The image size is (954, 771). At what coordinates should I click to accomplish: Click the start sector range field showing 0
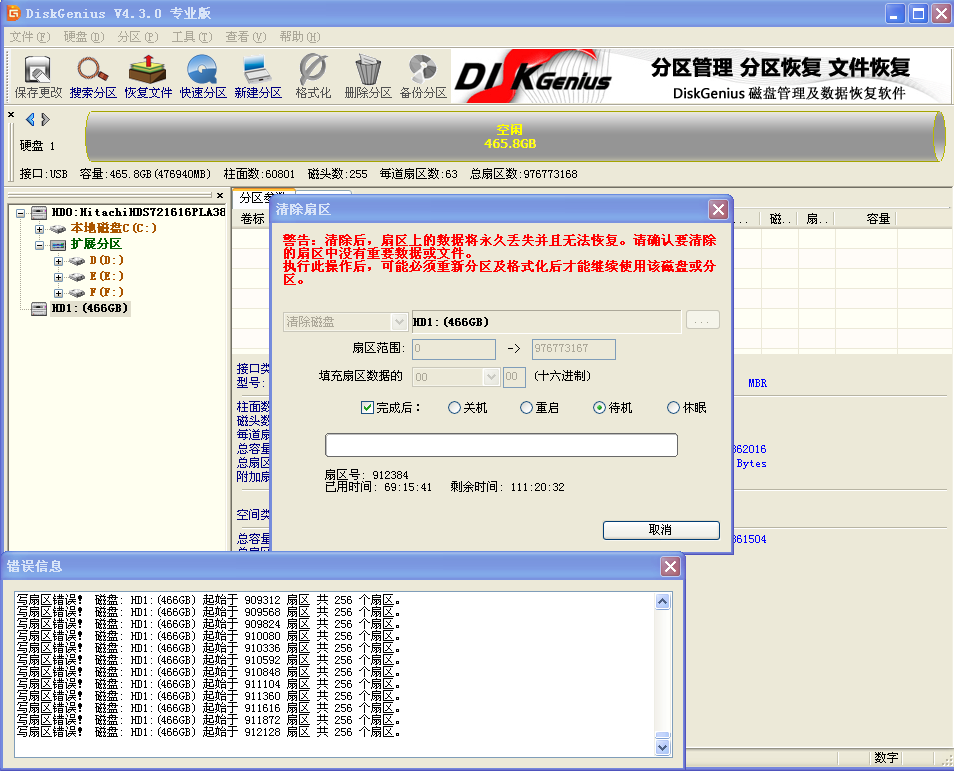pos(454,349)
